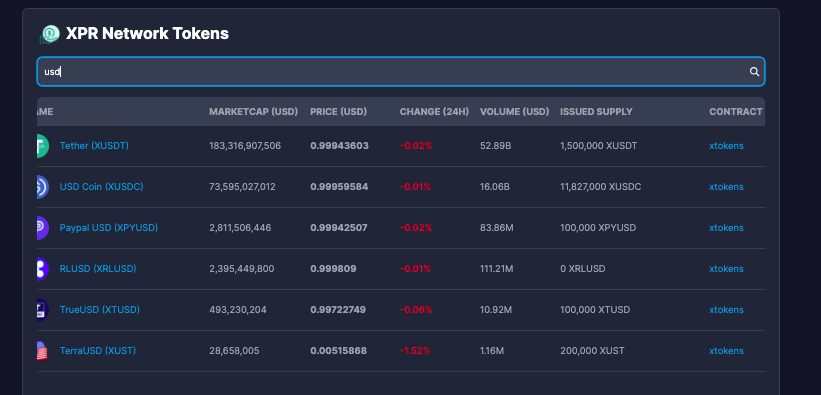Click issued supply 11,827,000 XUSDC
The width and height of the screenshot is (821, 395).
(601, 186)
